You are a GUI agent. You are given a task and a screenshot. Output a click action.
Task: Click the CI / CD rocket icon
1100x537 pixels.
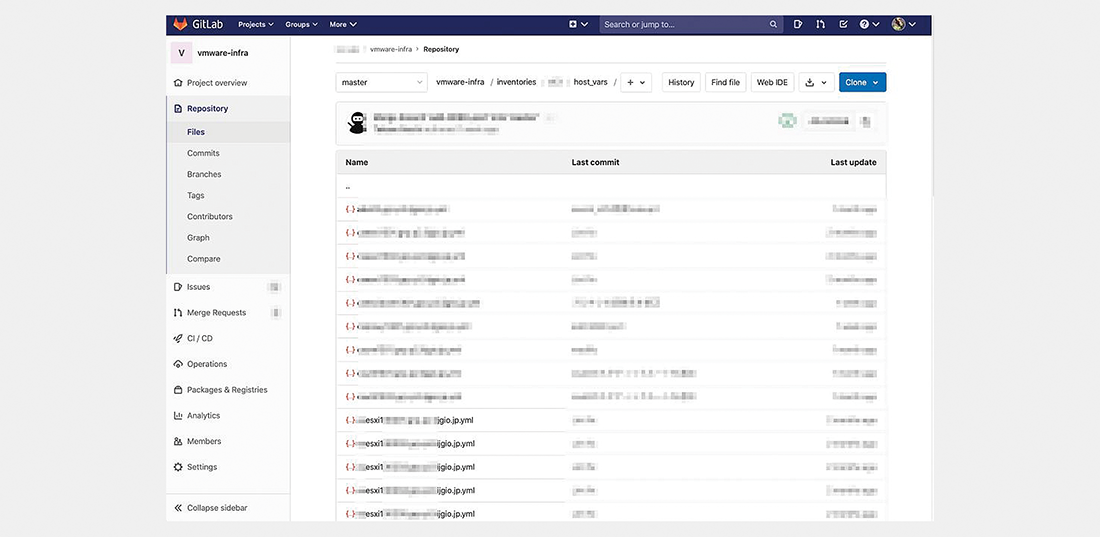(178, 339)
